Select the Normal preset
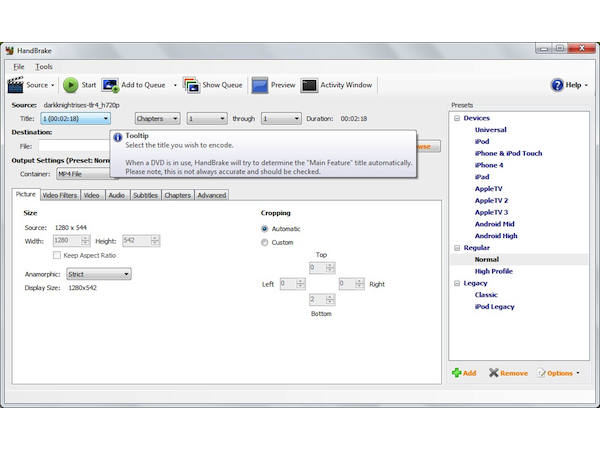This screenshot has height=450, width=600. tap(487, 259)
